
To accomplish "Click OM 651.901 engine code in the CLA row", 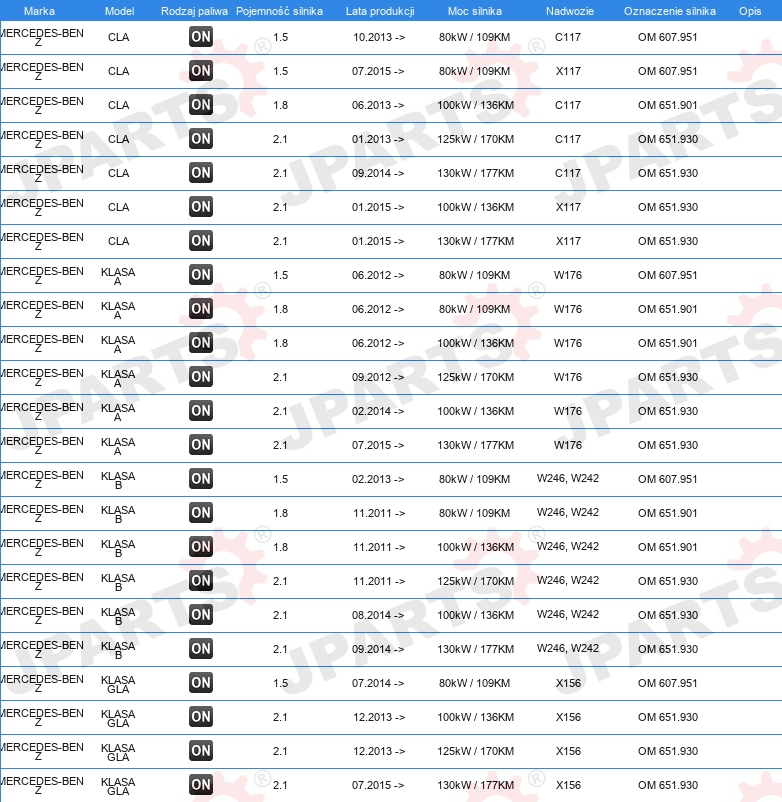I will tap(667, 105).
